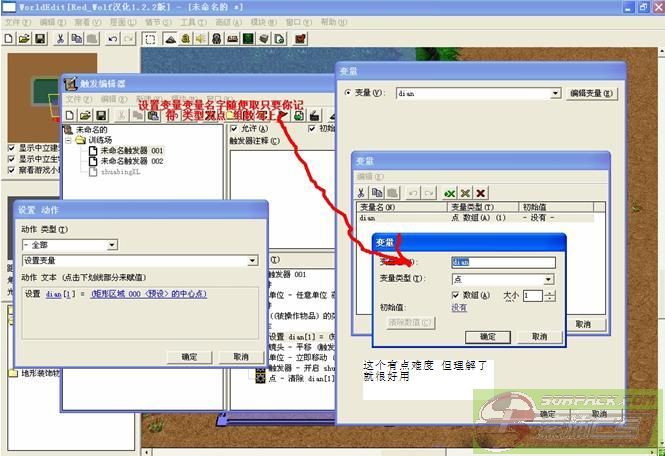The height and width of the screenshot is (456, 665).
Task: Click the Undo arrow in main toolbar
Action: pos(111,39)
